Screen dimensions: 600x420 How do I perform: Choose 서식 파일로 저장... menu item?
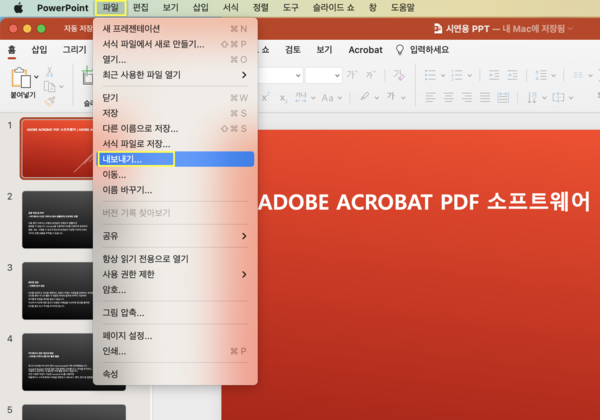tap(175, 144)
